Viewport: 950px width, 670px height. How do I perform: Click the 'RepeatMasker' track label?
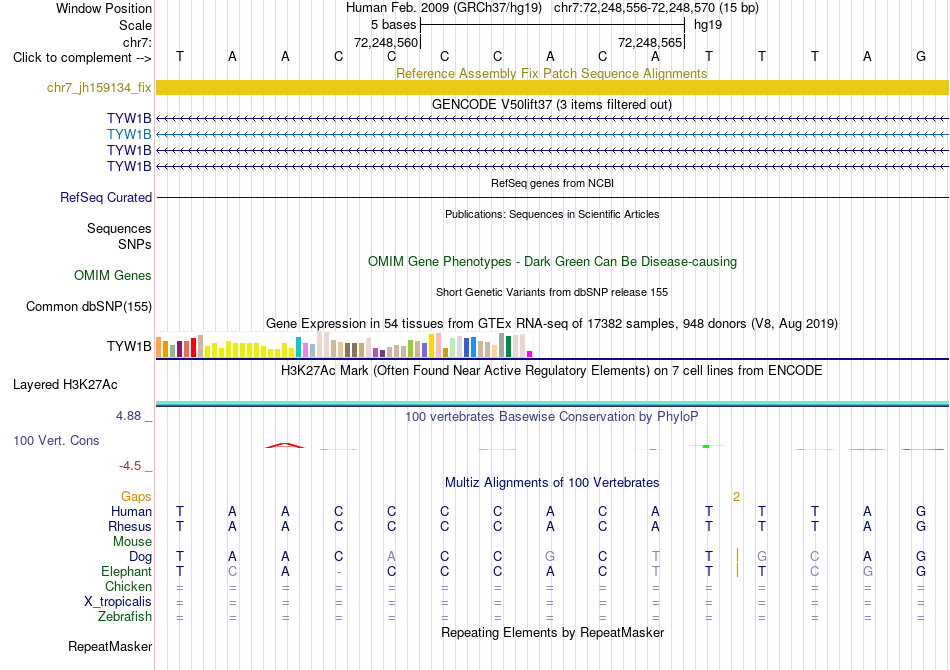pyautogui.click(x=110, y=647)
